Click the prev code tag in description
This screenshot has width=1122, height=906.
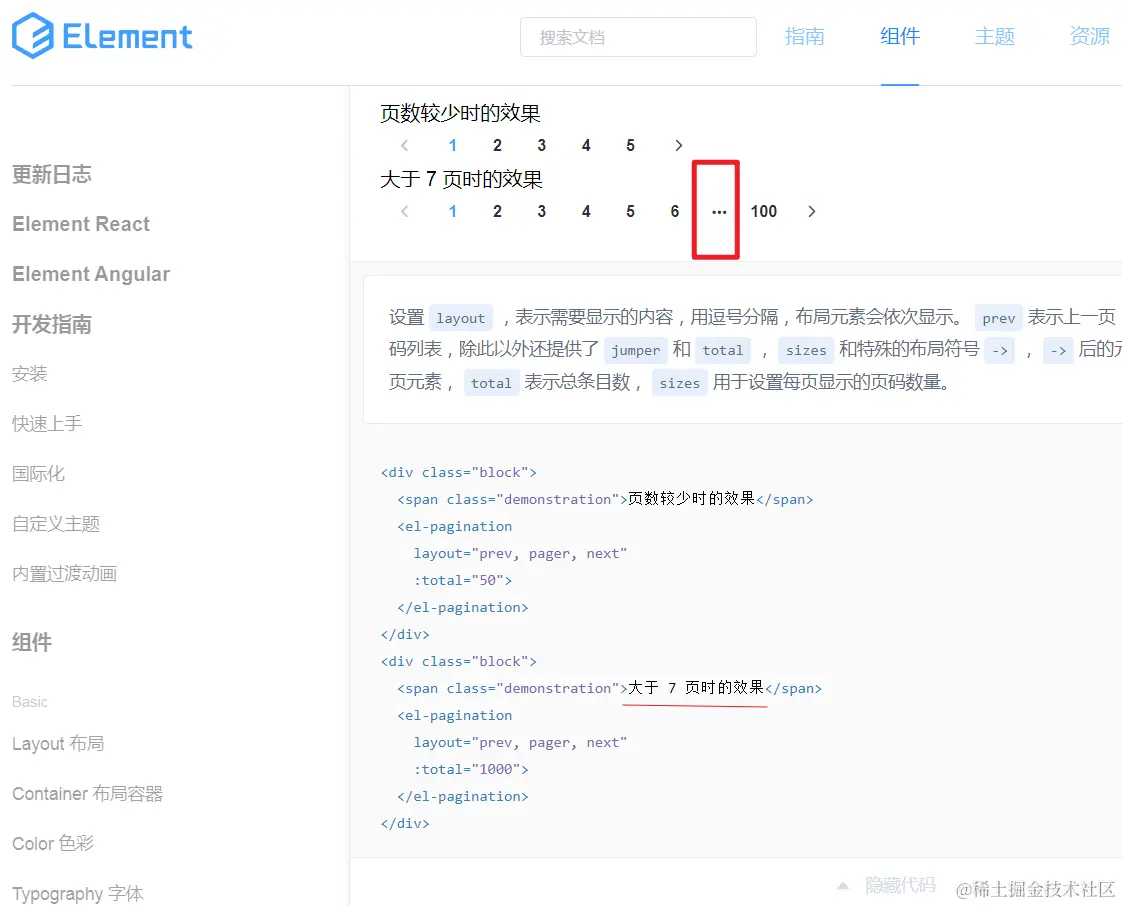[x=998, y=318]
